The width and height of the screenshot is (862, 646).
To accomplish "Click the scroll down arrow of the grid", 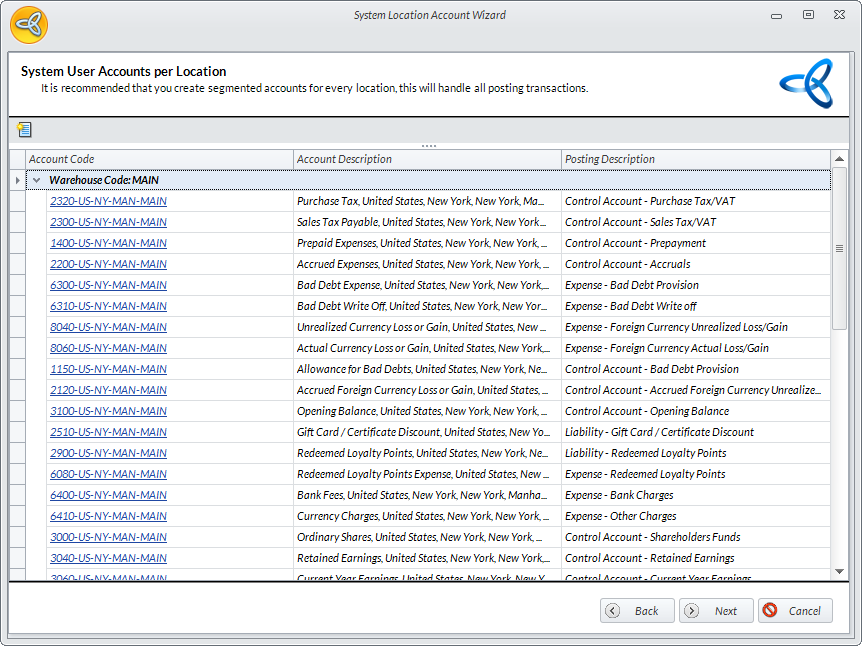I will coord(839,571).
